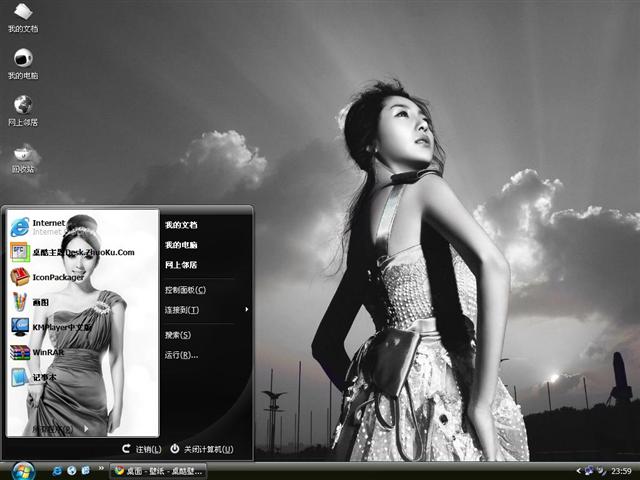Launch IconPackager from the Start menu
This screenshot has width=640, height=480.
tap(47, 277)
